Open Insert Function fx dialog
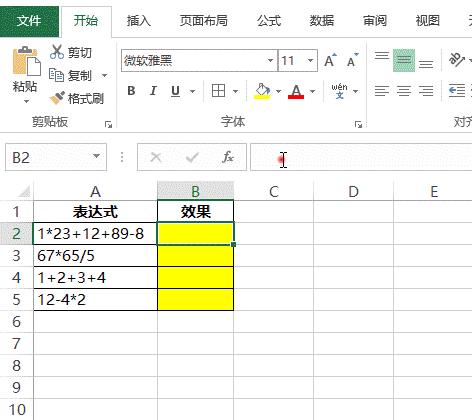 point(228,157)
